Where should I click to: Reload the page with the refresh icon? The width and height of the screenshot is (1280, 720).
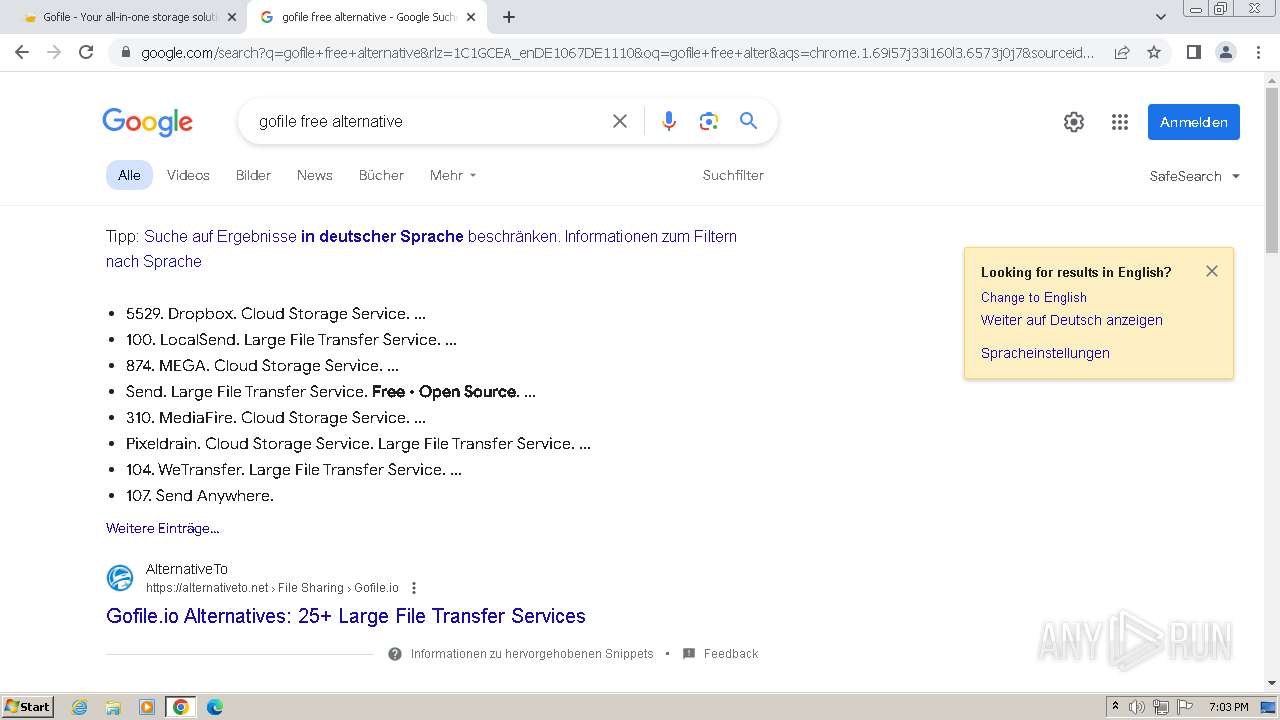click(x=86, y=52)
